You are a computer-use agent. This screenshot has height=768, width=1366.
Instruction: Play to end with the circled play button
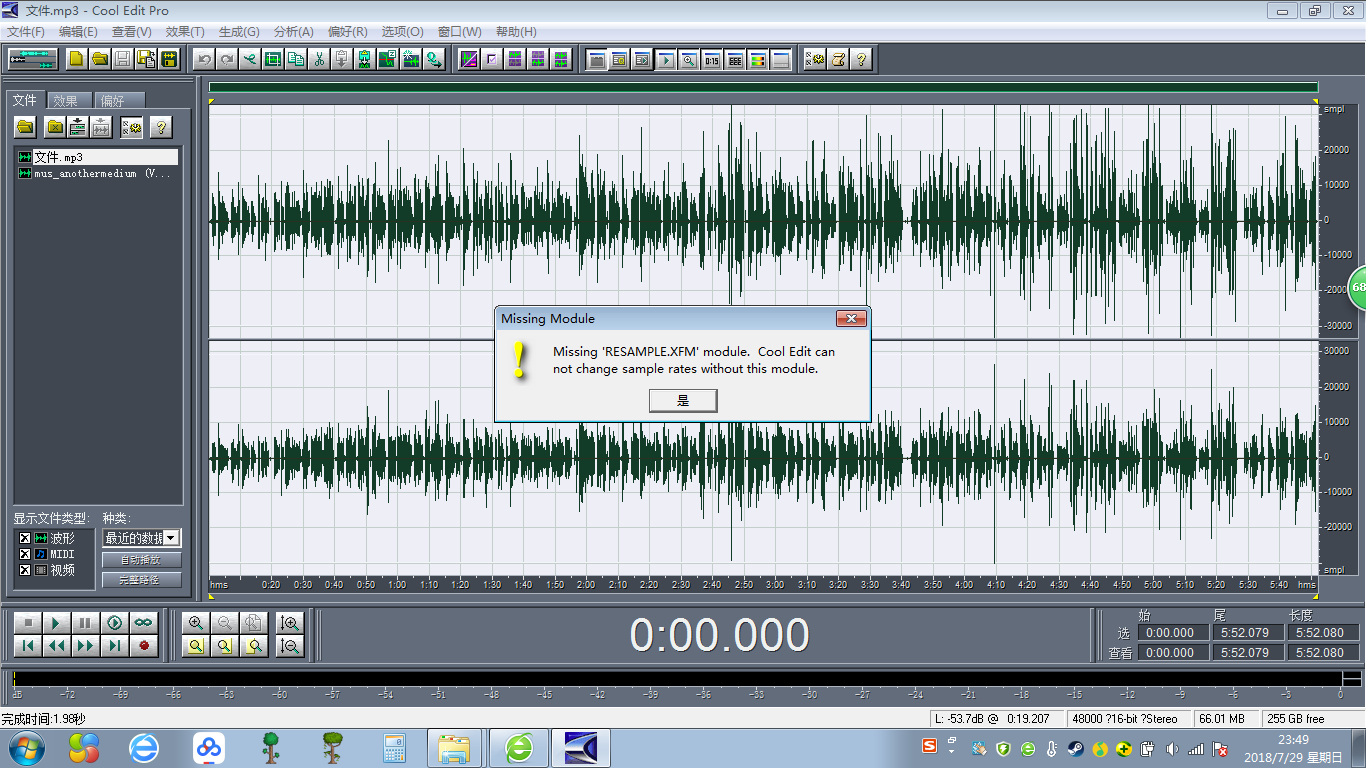coord(115,622)
